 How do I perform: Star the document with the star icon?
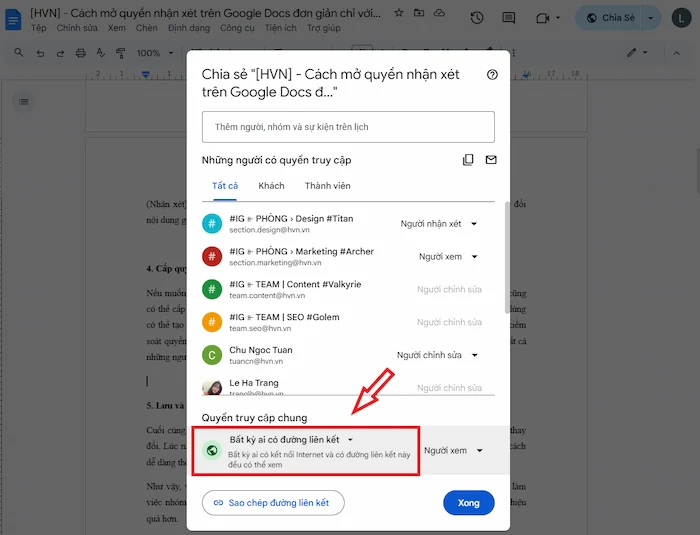[x=399, y=13]
